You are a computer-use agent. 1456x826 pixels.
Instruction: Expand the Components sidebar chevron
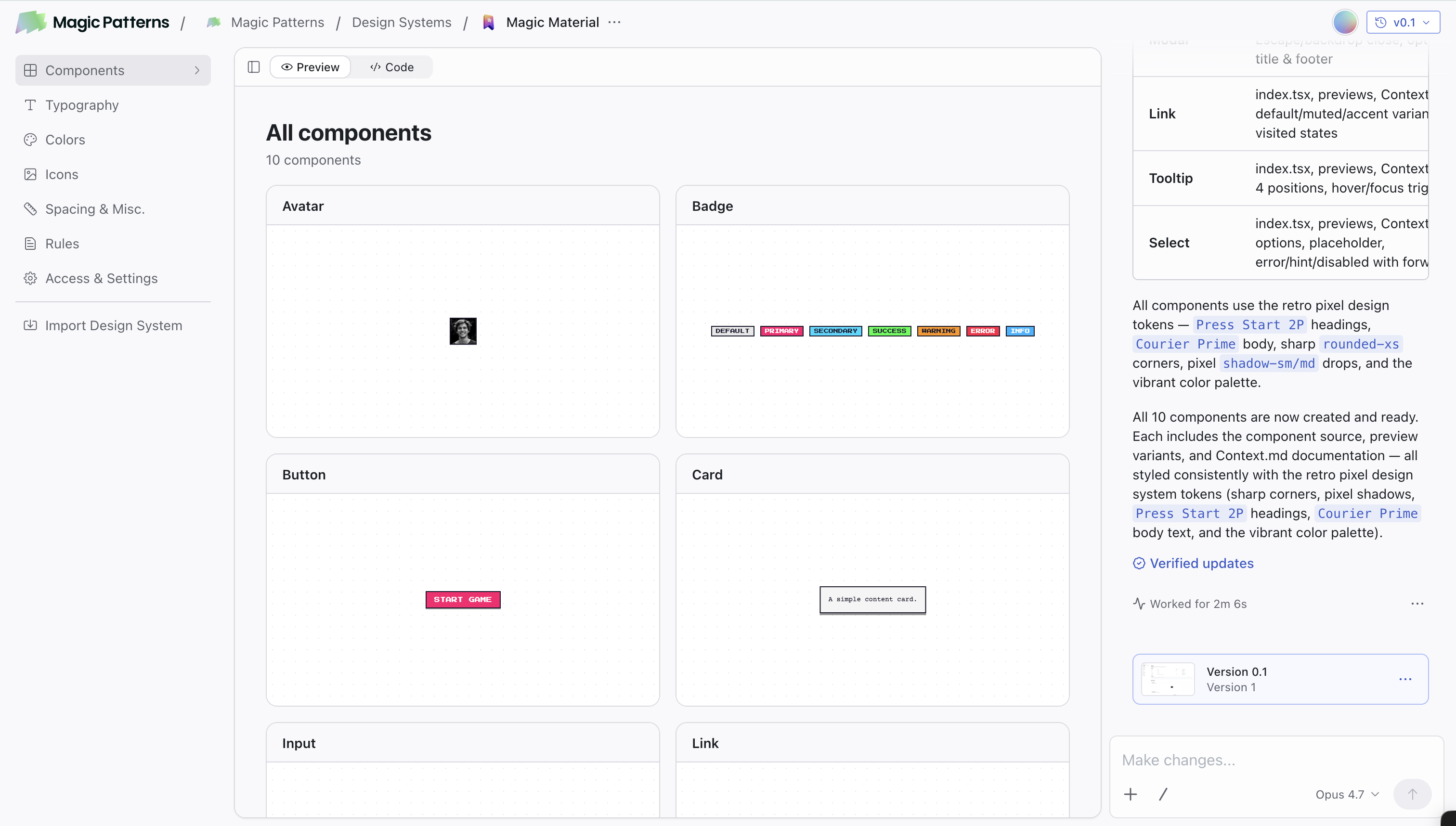[x=197, y=70]
